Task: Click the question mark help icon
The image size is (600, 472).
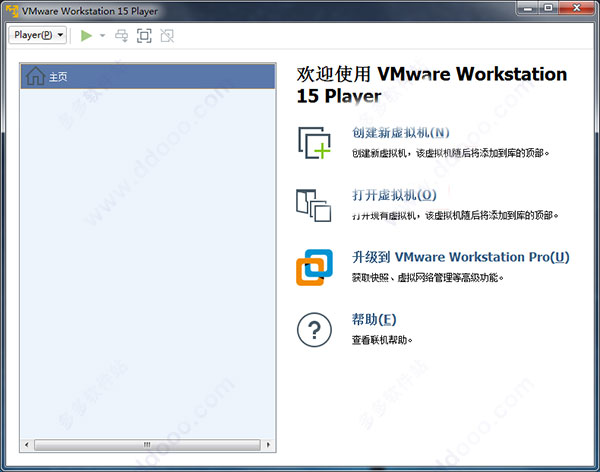Action: 314,330
